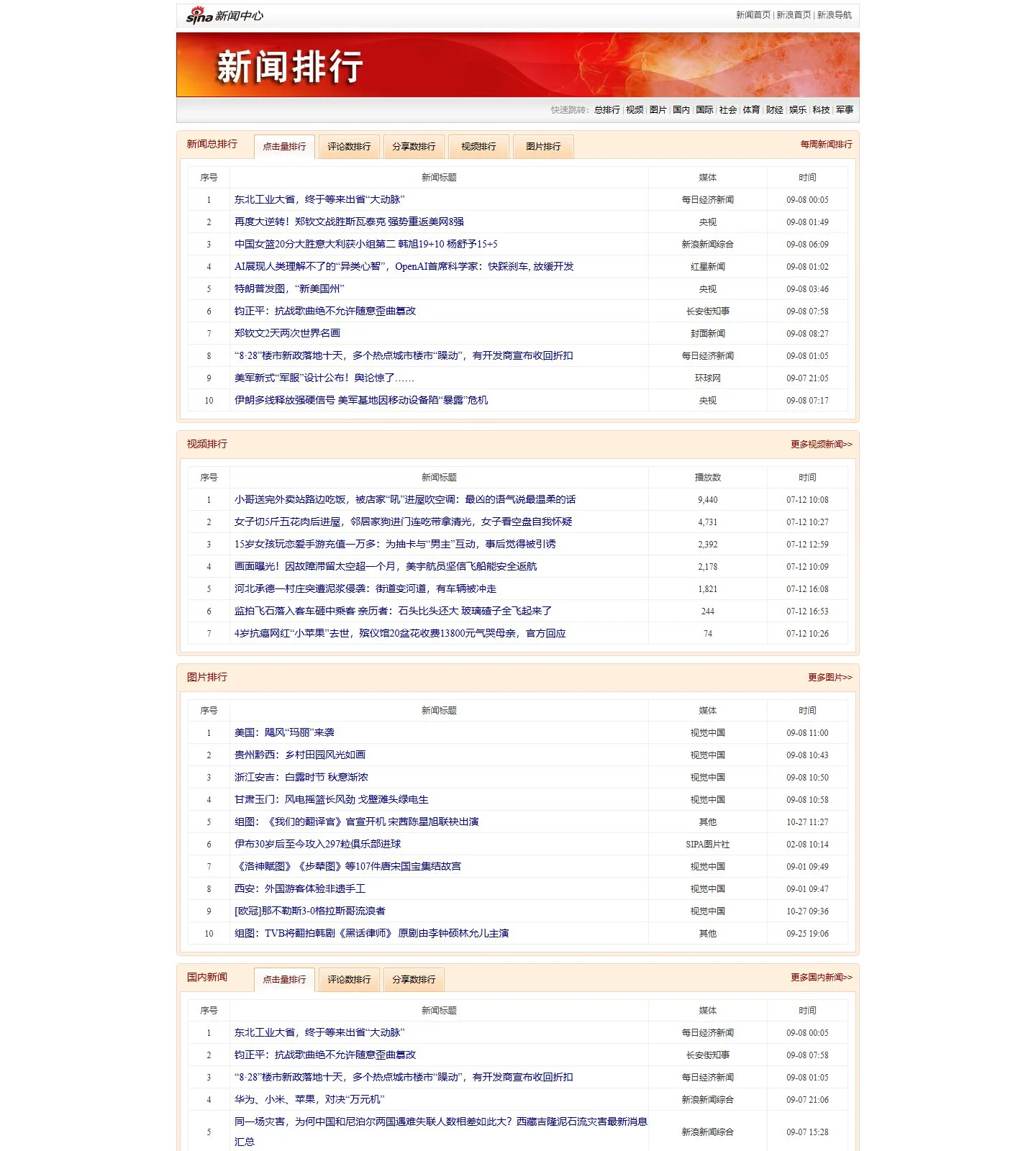The image size is (1036, 1151).
Task: Select 点击量排行 tab in 国内新闻
Action: click(x=284, y=980)
